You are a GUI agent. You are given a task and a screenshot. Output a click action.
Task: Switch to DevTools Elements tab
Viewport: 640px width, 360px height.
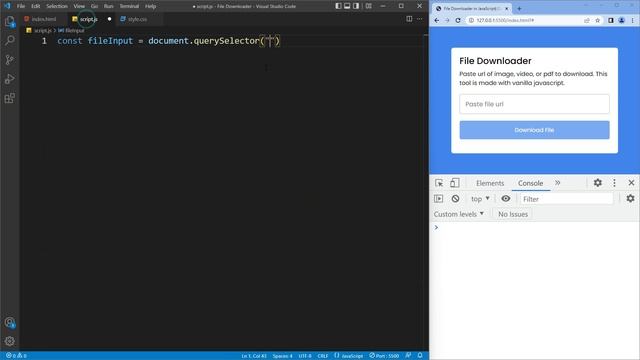[x=490, y=183]
